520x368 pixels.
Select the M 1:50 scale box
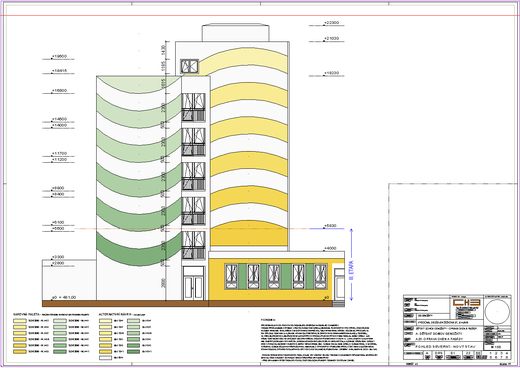[x=496, y=347]
